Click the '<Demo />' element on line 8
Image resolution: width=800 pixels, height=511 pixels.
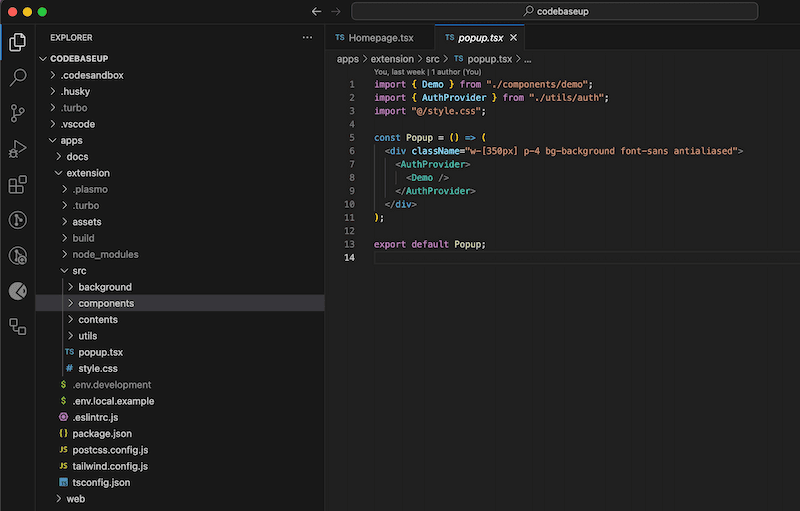click(x=427, y=177)
